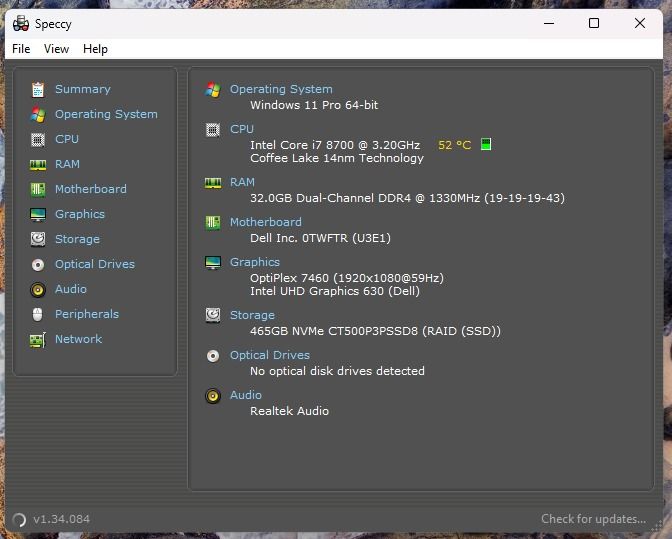Image resolution: width=672 pixels, height=539 pixels.
Task: Click the CPU chip icon in sidebar
Action: (x=38, y=140)
